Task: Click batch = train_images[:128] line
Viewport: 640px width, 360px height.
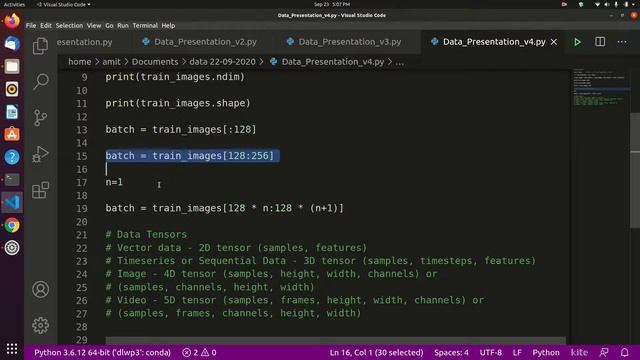Action: 181,129
